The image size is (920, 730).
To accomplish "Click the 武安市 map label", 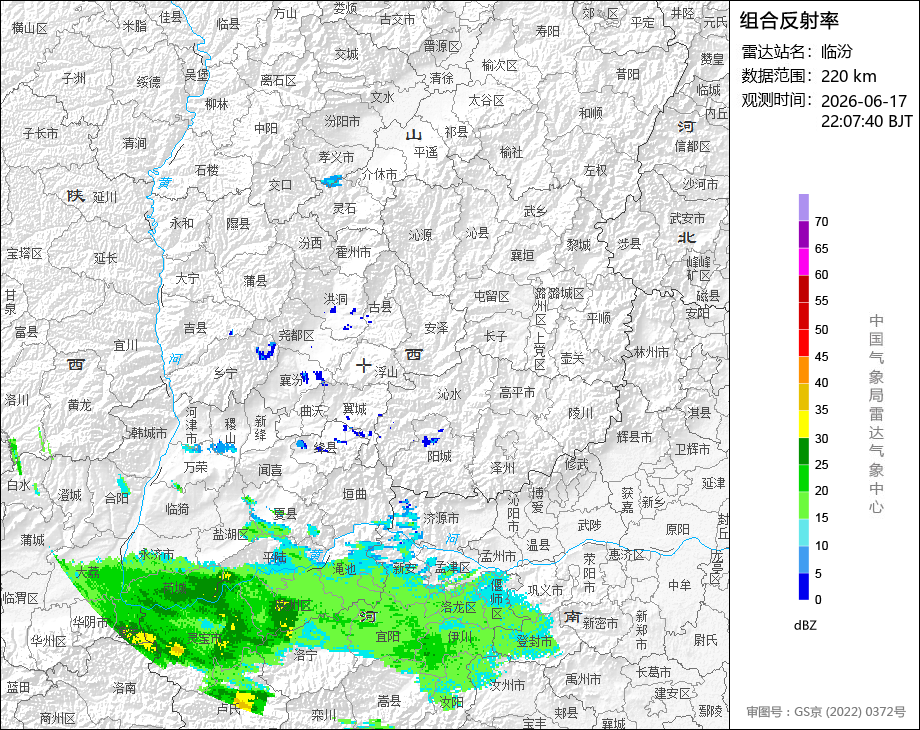I will (x=687, y=218).
